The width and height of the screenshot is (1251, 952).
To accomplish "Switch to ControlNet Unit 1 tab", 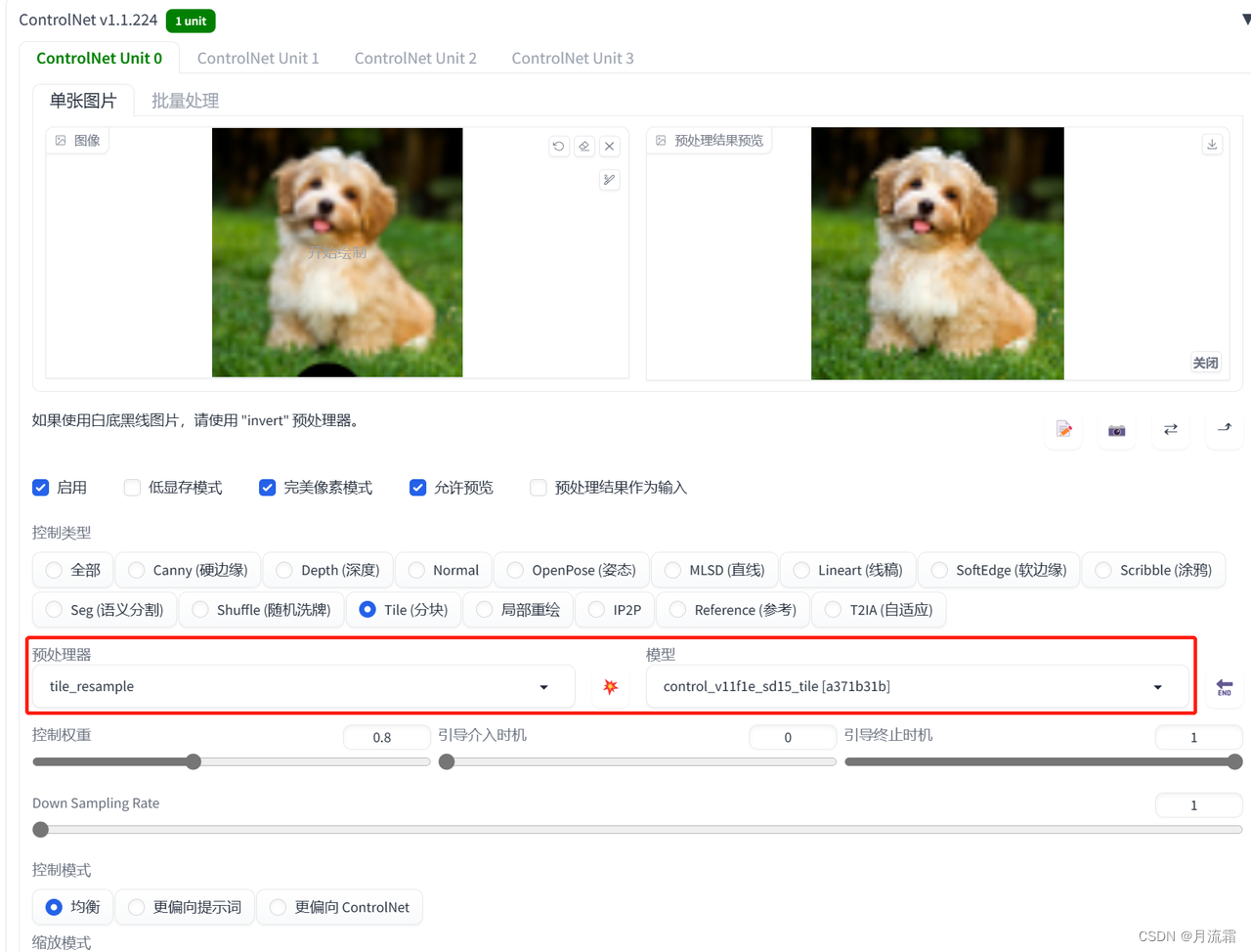I will point(258,59).
